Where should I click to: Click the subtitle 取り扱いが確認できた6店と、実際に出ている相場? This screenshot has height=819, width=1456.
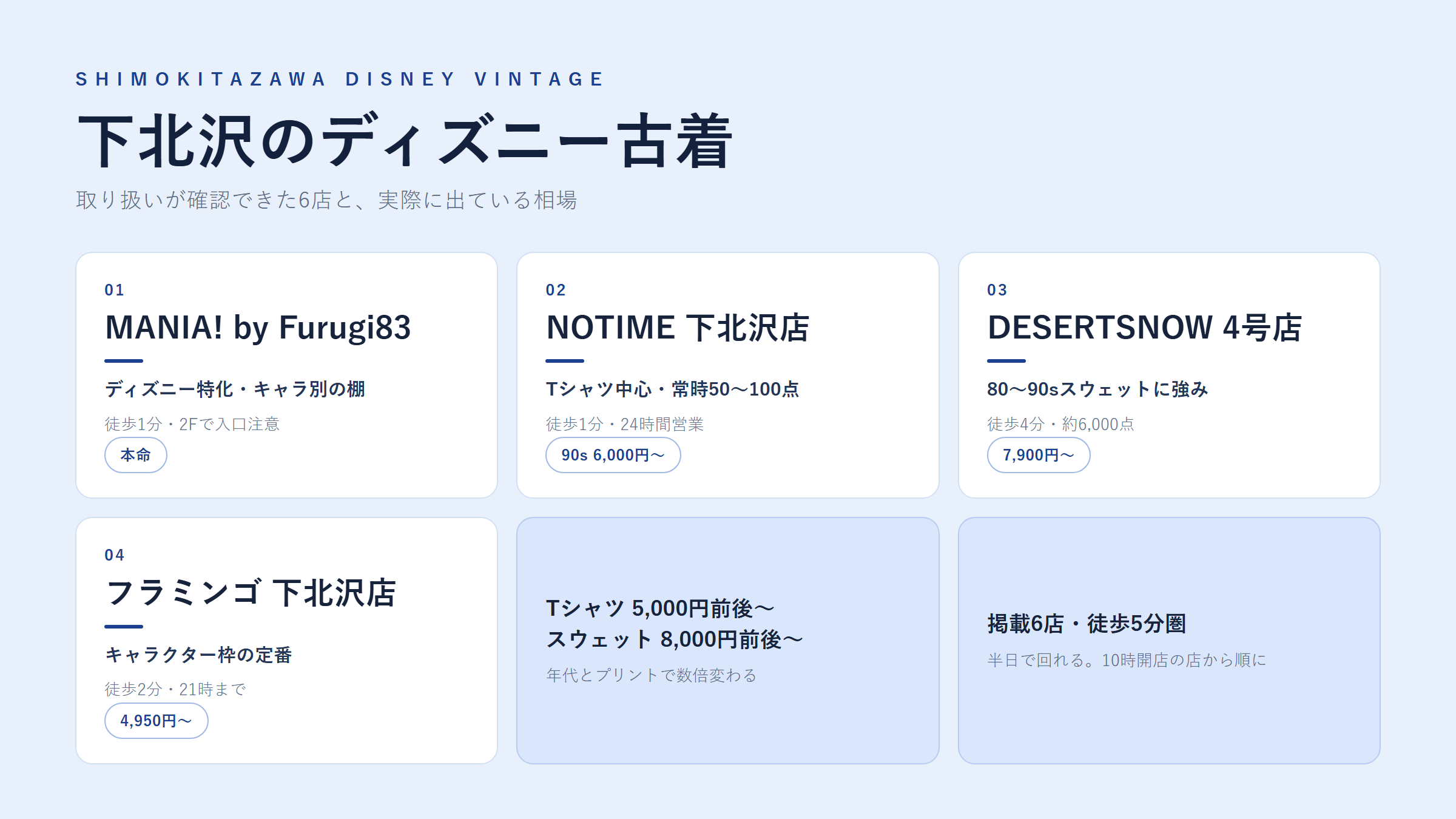tap(326, 200)
